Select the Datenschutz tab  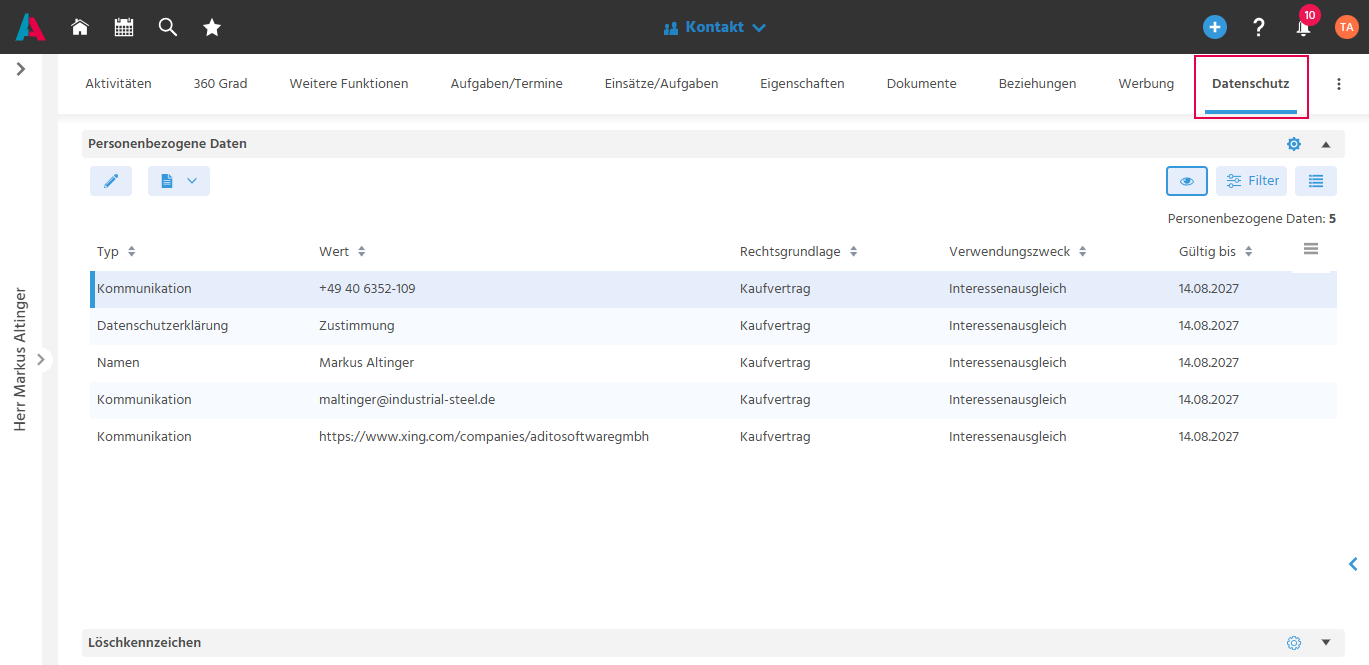coord(1250,84)
